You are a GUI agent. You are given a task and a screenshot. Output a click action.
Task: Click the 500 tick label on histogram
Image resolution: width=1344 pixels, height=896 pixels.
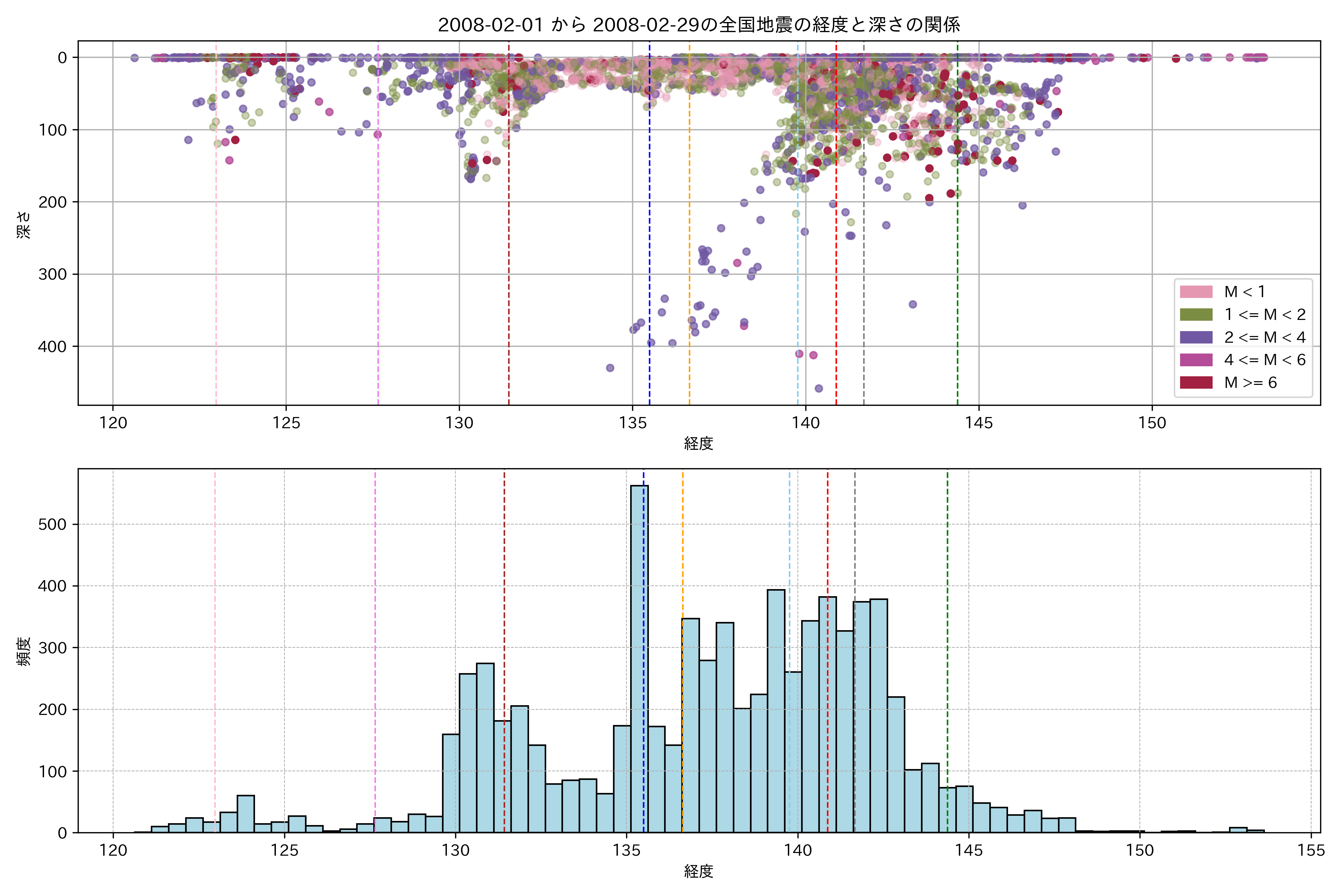click(x=52, y=525)
